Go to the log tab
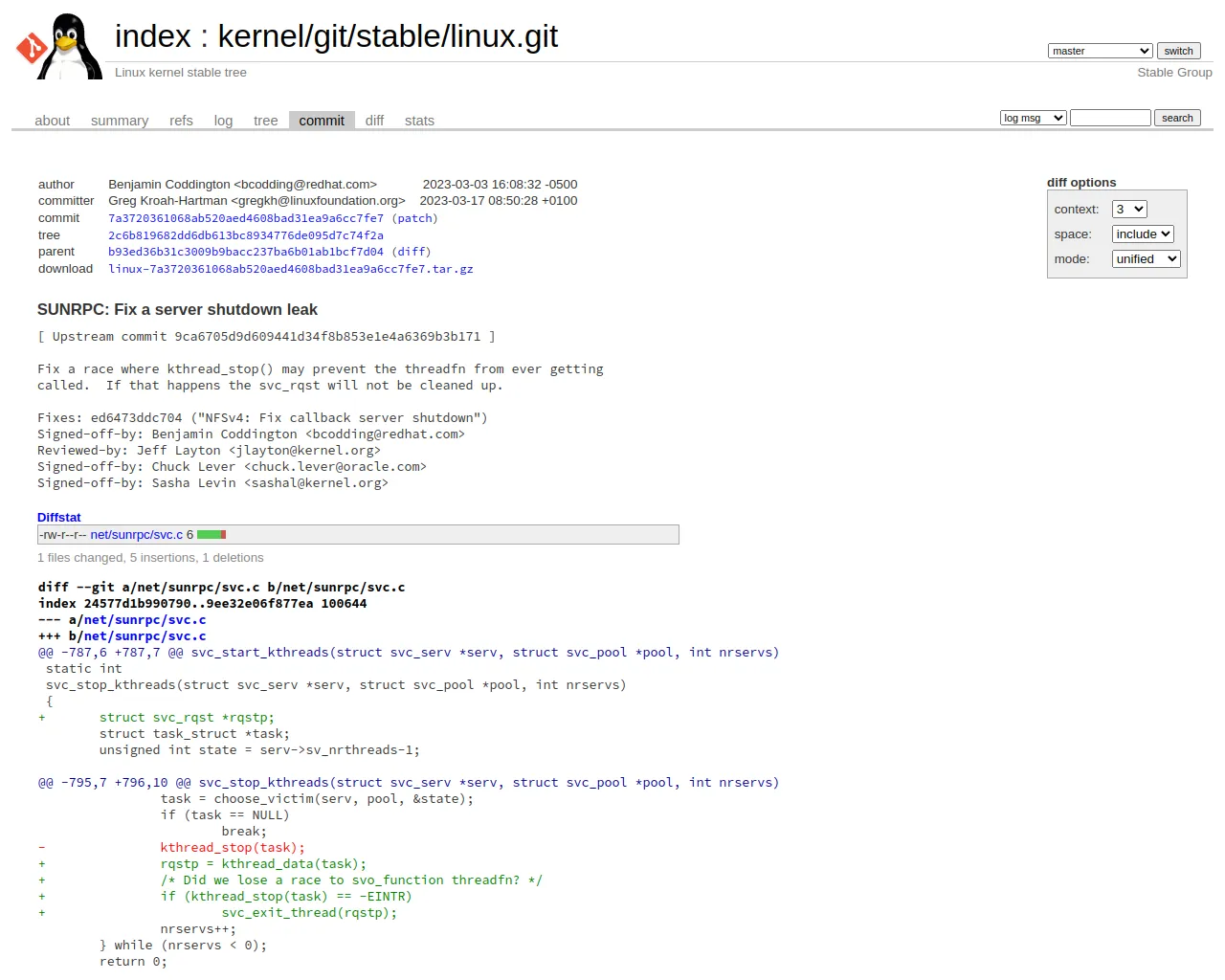 [x=223, y=121]
